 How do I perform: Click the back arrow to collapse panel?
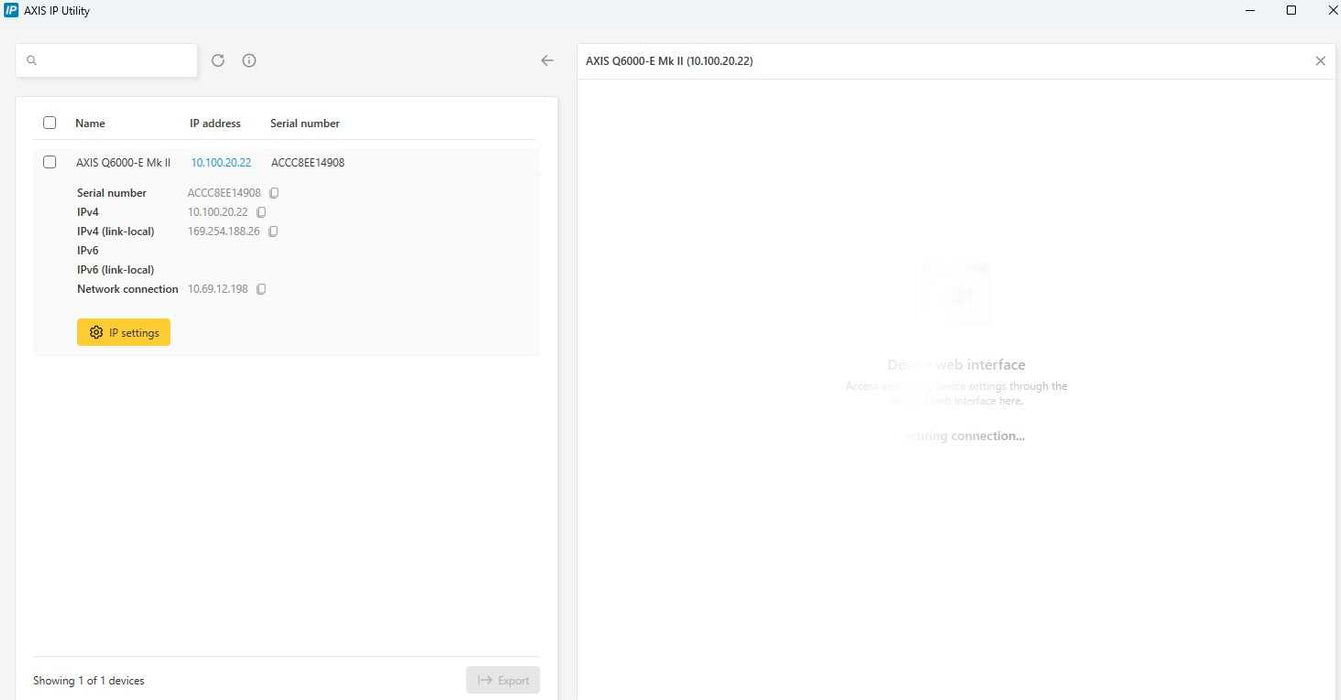547,60
